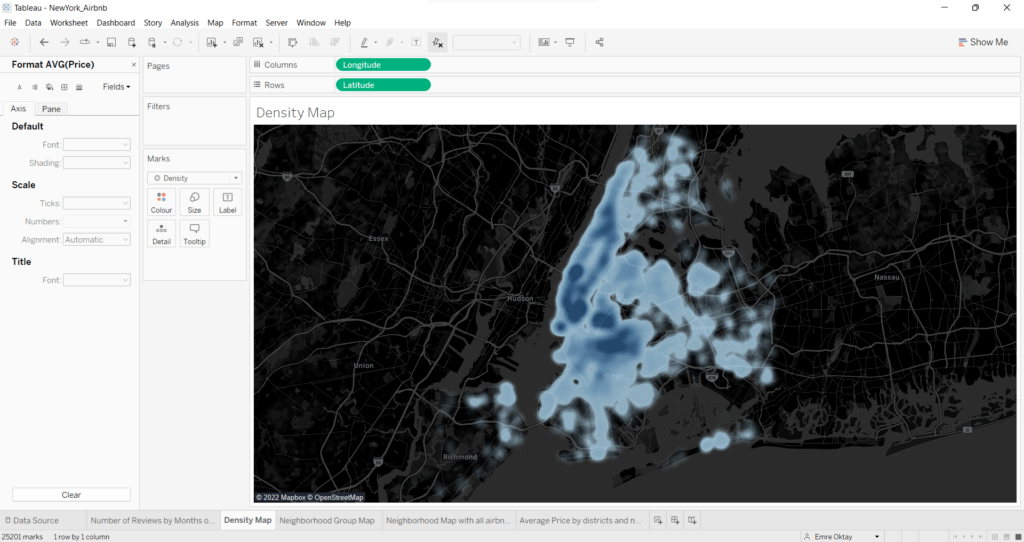
Task: Click the Share icon in toolbar
Action: point(599,42)
